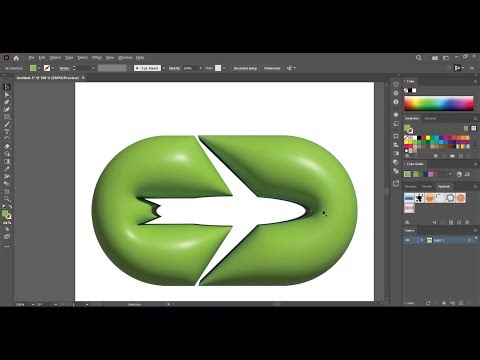Open the Pathfinder icon in panel dock
This screenshot has height=360, width=480.
(396, 171)
